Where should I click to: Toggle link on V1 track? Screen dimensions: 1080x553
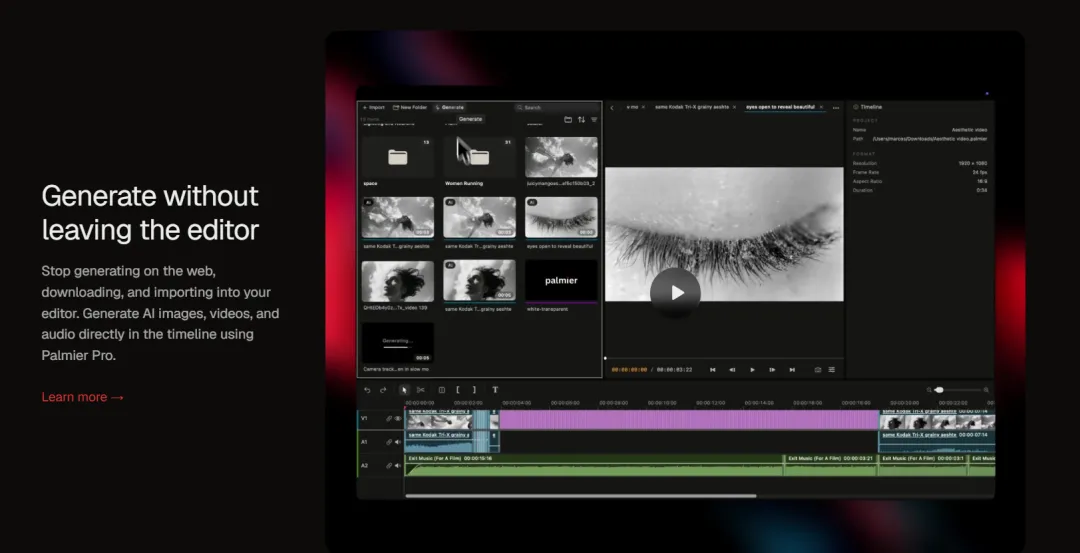pyautogui.click(x=388, y=419)
